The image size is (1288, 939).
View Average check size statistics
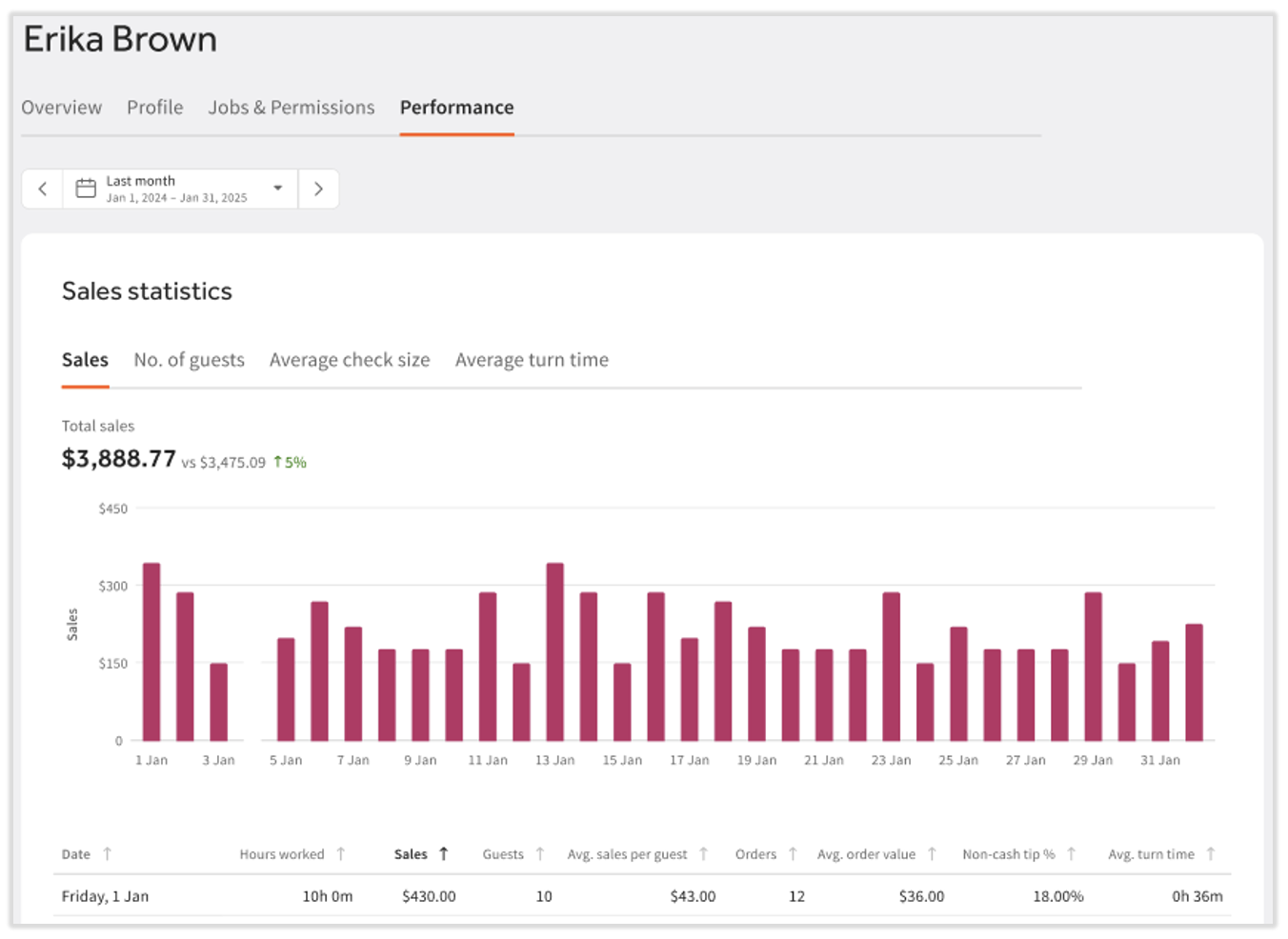350,360
